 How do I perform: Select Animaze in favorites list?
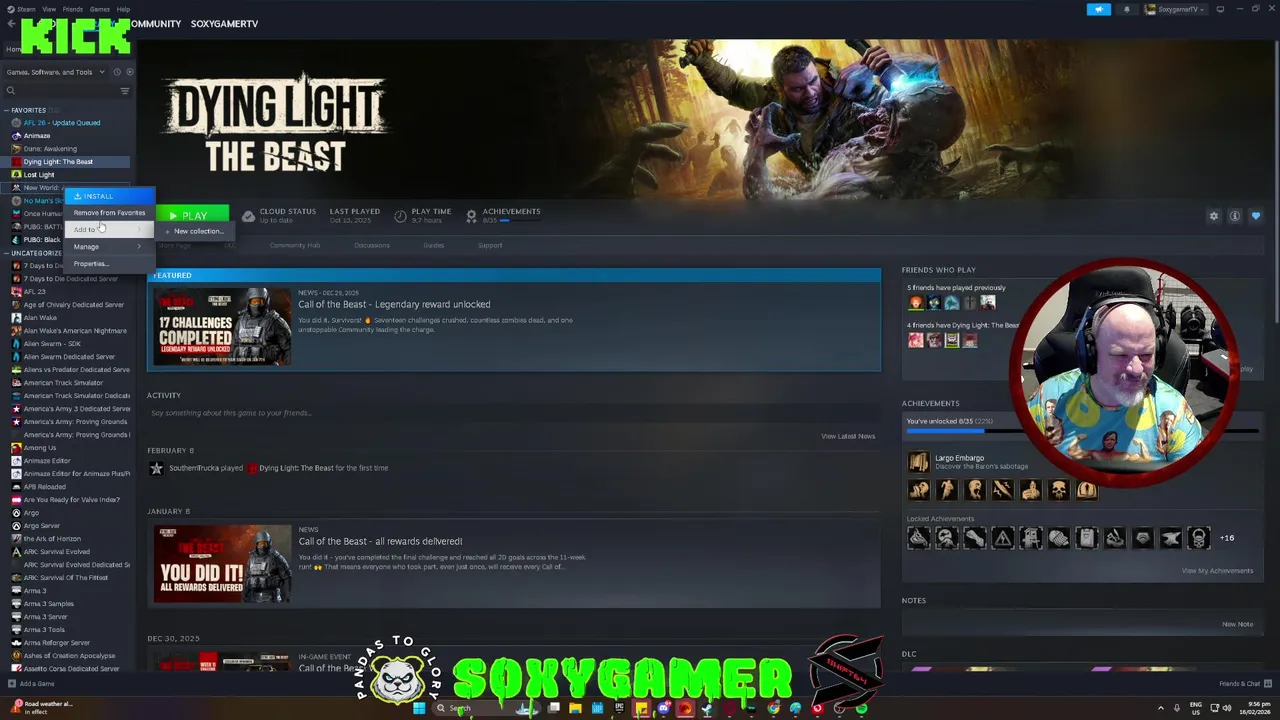click(37, 136)
